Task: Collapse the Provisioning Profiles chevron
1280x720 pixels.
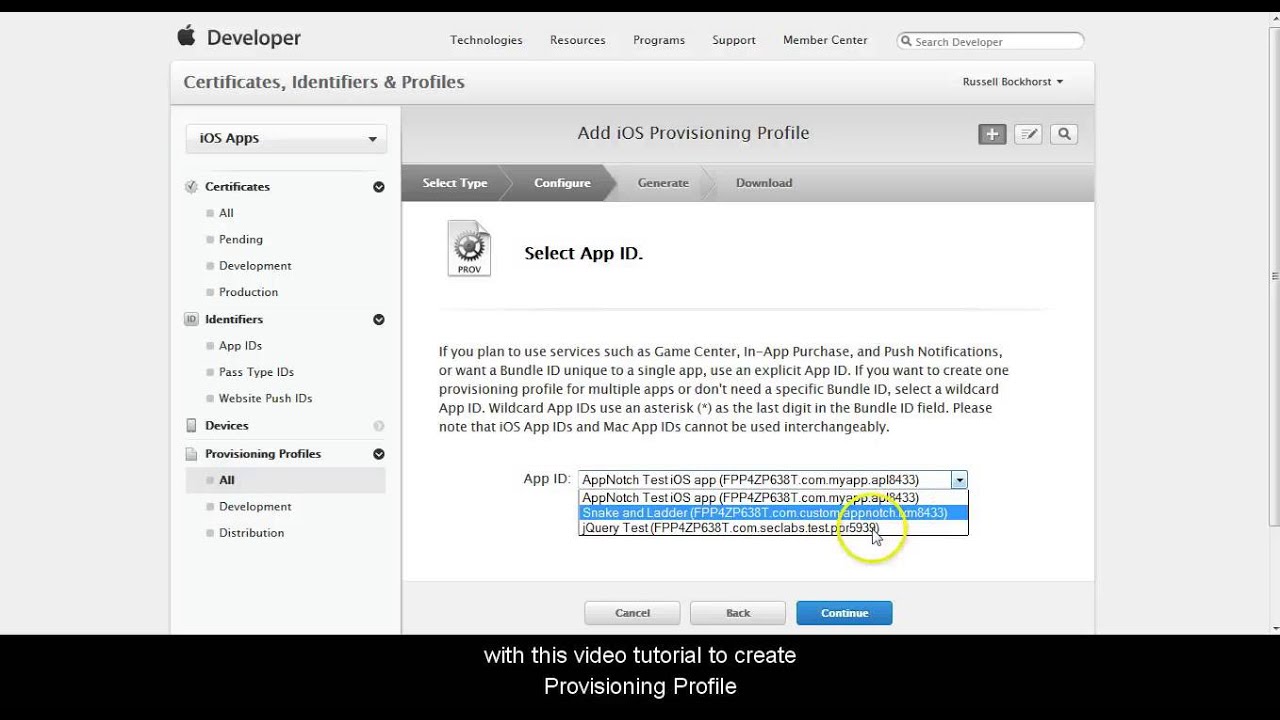Action: tap(379, 454)
